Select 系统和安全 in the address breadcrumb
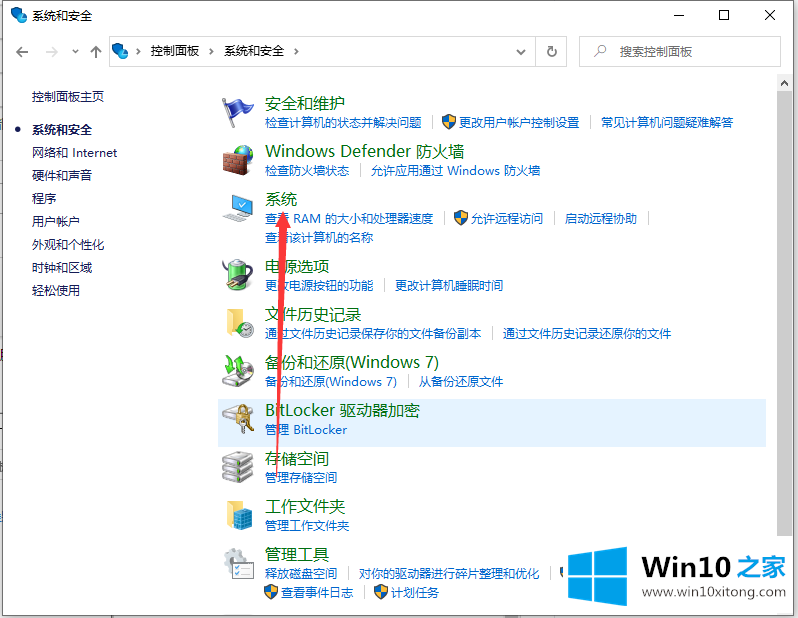Image resolution: width=798 pixels, height=618 pixels. (254, 51)
